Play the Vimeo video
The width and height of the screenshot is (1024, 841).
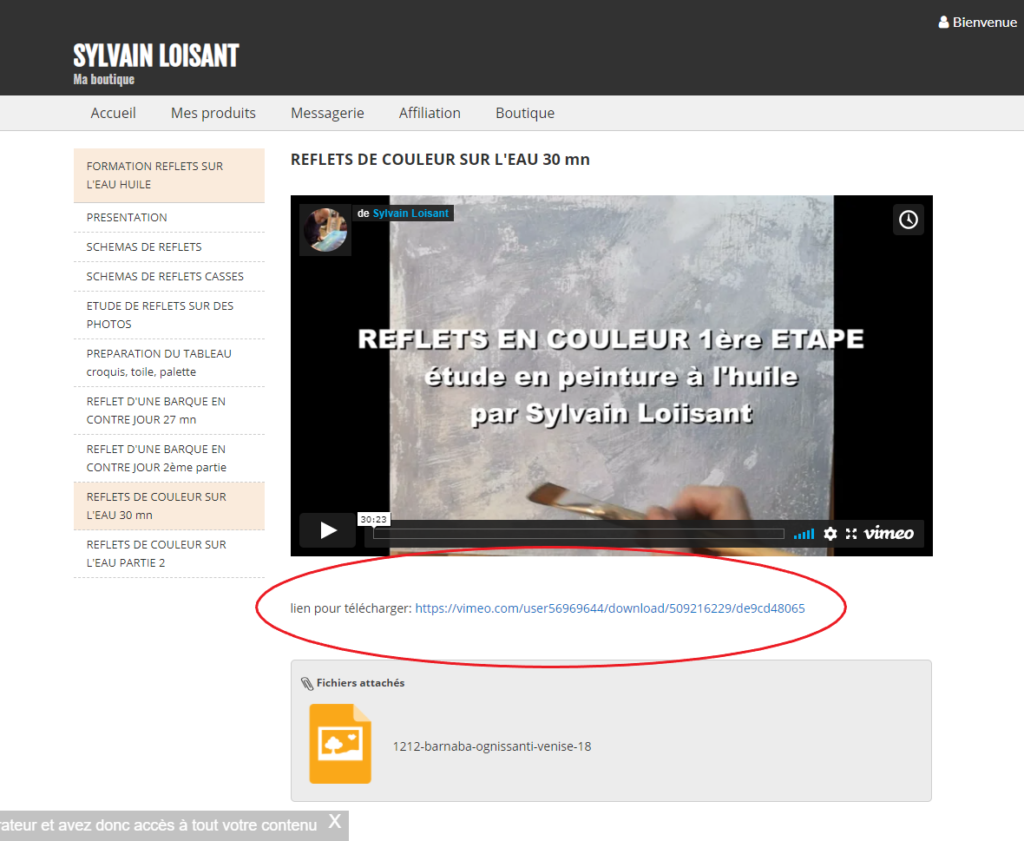328,530
